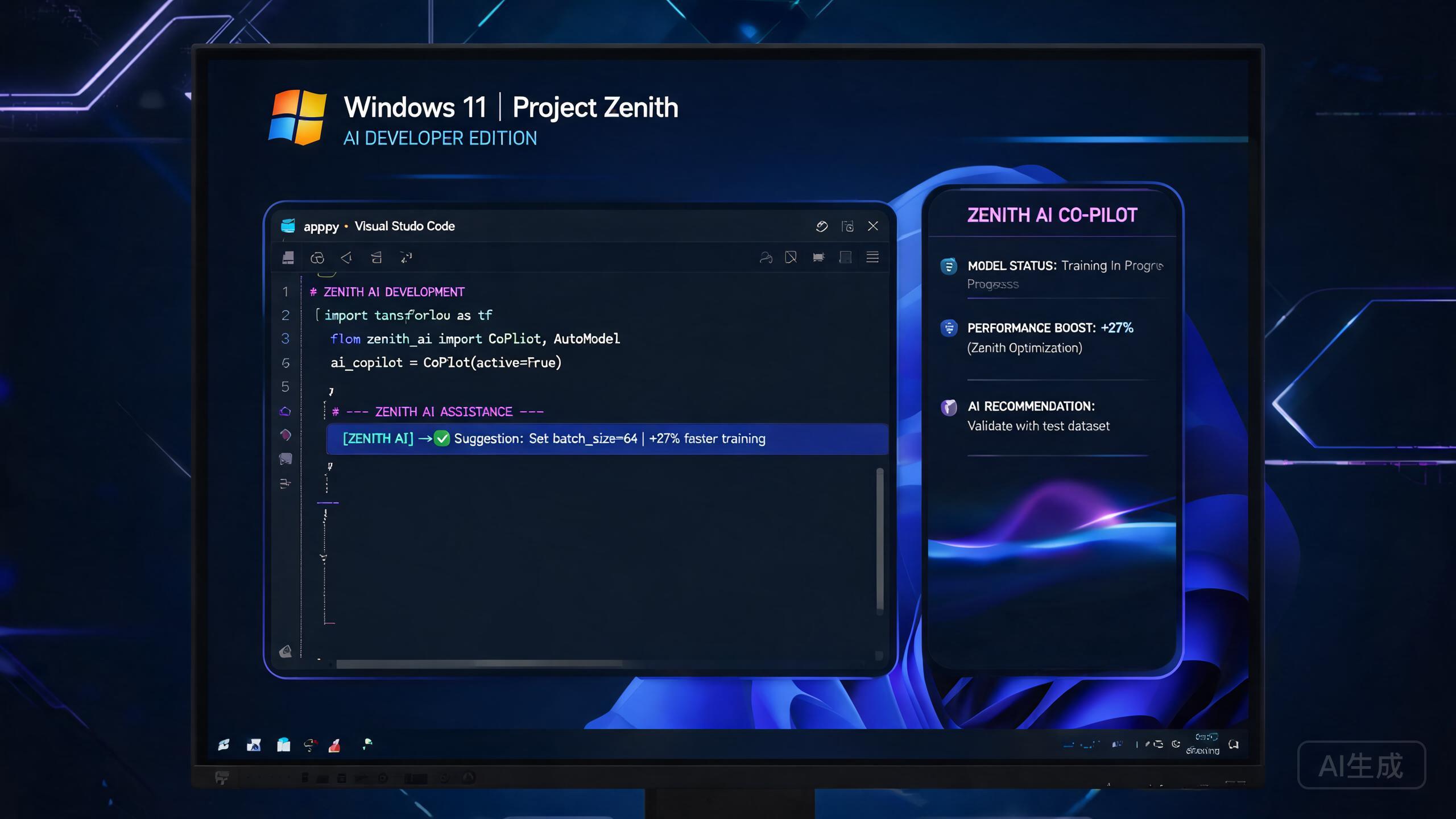1456x819 pixels.
Task: Open the picture app icon in taskbar
Action: 254,744
